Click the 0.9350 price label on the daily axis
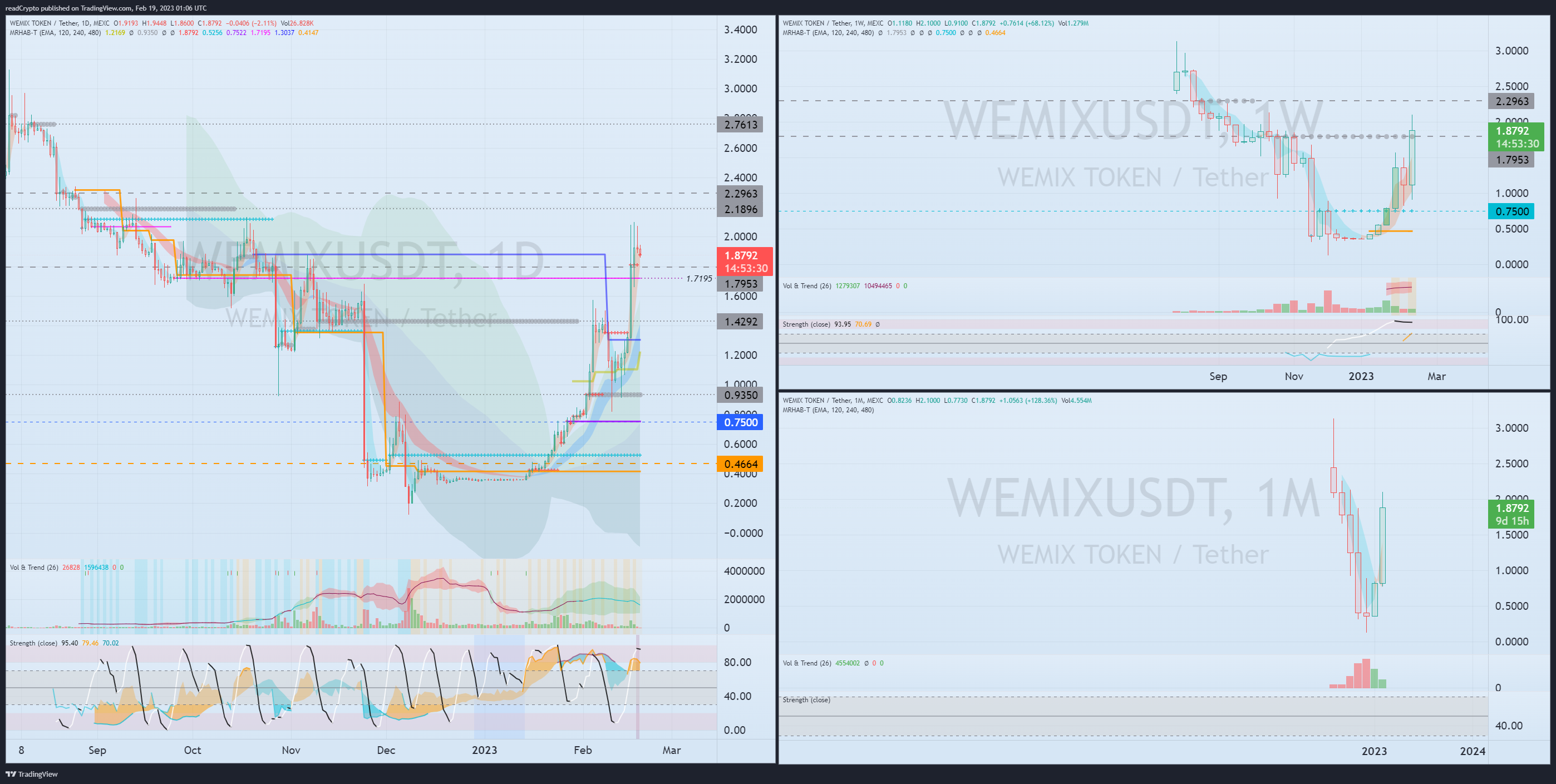 740,395
